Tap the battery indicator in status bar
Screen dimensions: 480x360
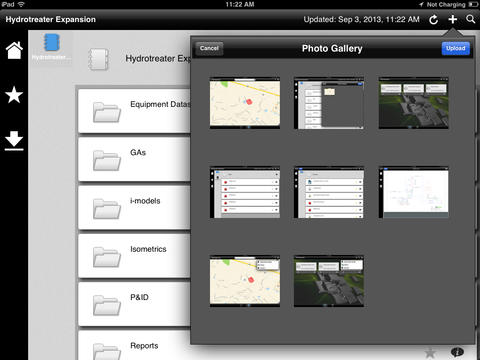473,4
